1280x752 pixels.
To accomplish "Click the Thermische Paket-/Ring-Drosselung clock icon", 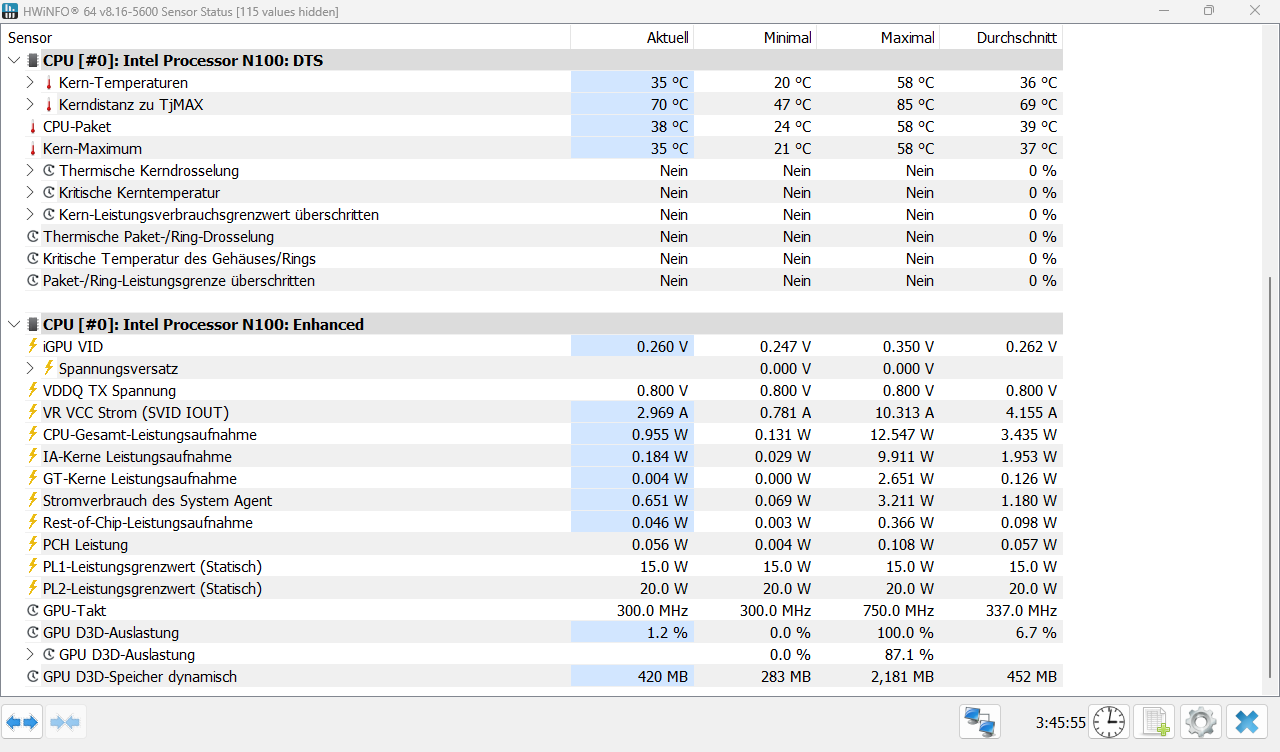I will [x=33, y=237].
